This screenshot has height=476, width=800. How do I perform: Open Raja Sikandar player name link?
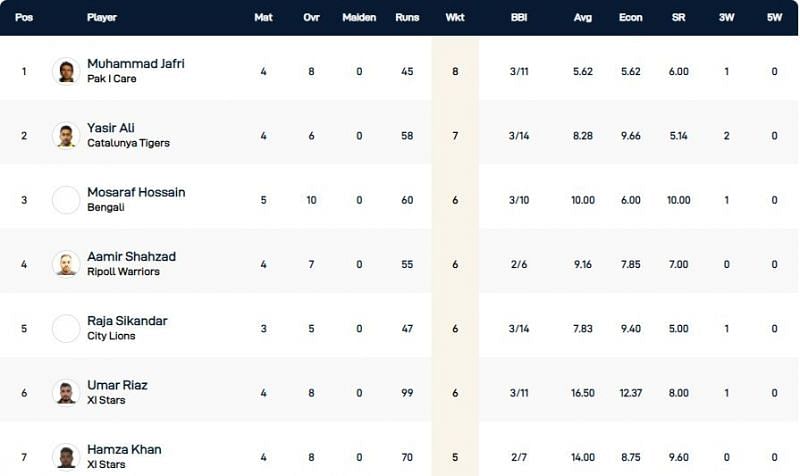[127, 321]
